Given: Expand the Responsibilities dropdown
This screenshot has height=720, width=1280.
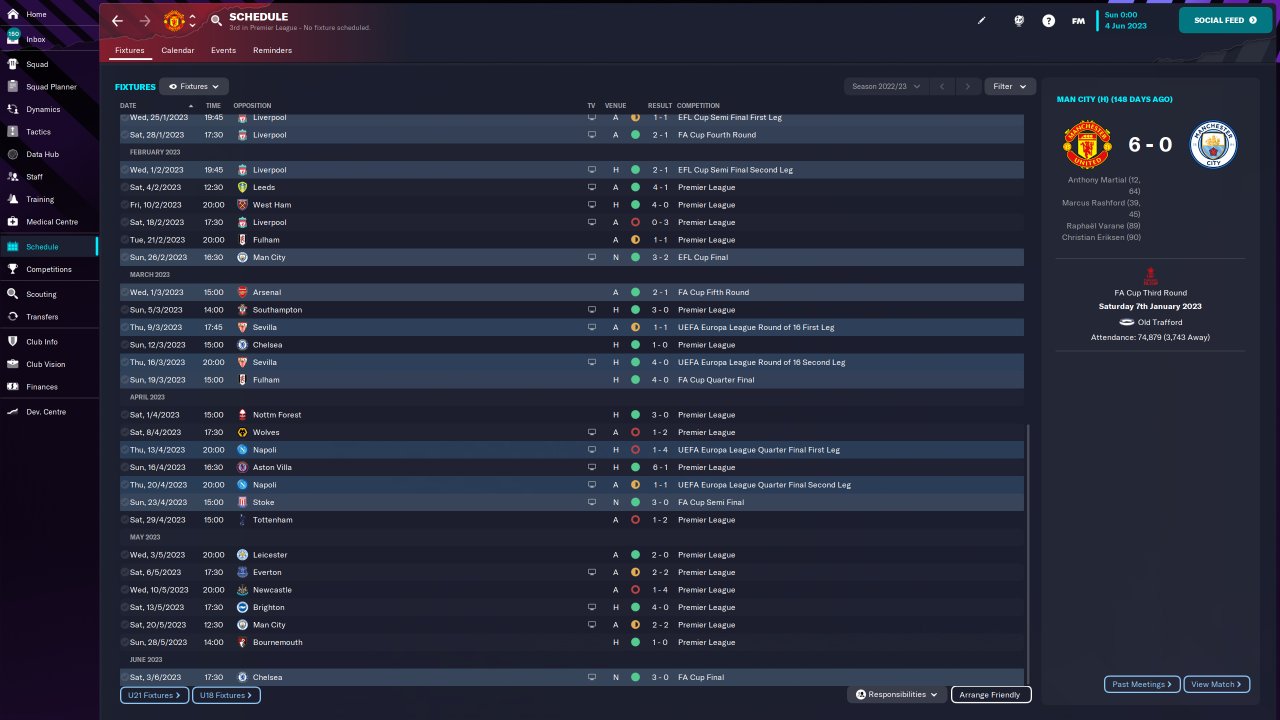Looking at the screenshot, I should click(898, 694).
